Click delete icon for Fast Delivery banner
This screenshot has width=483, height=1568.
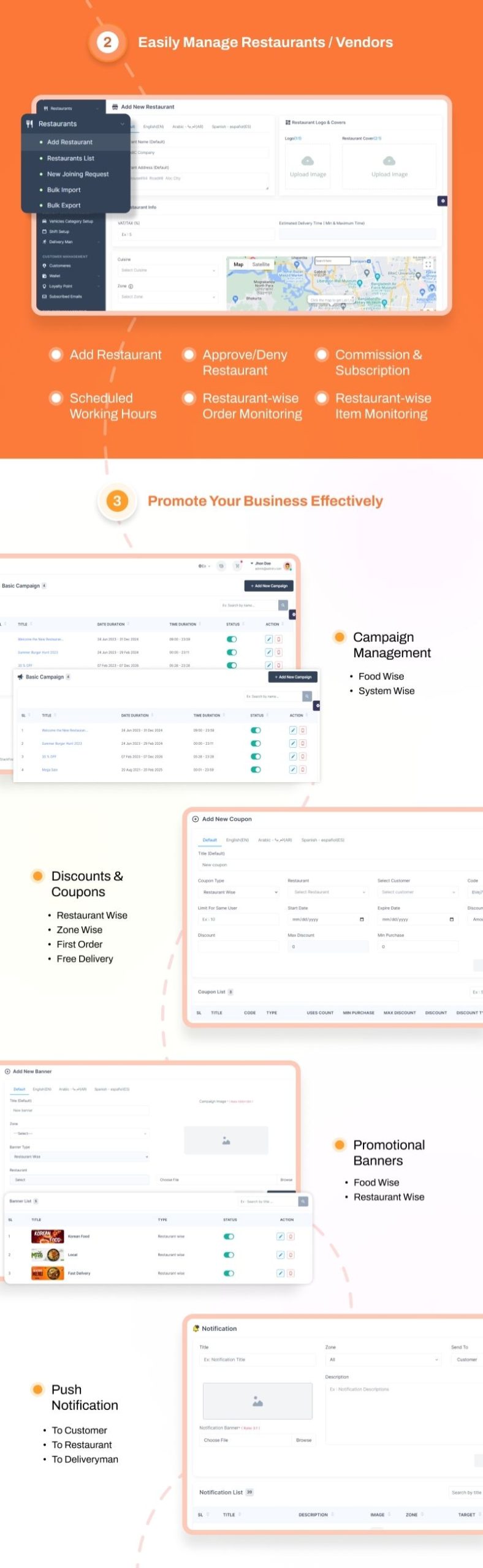pos(291,1273)
